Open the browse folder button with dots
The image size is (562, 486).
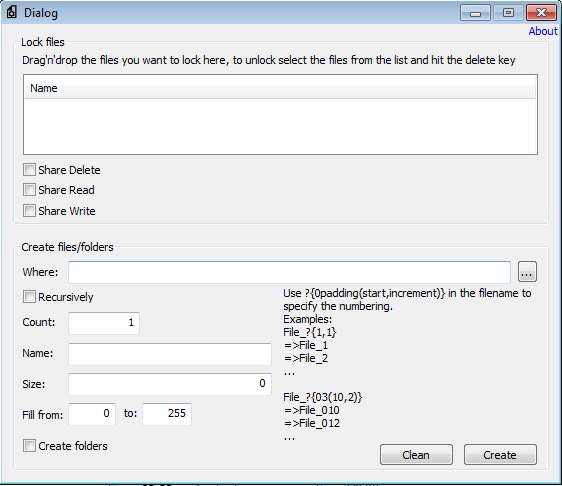pyautogui.click(x=527, y=272)
